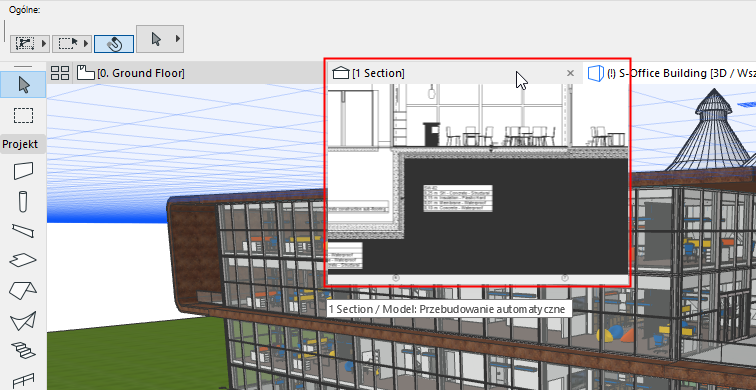Screen dimensions: 756x390
Task: Select the Slab tool in the toolbox
Action: point(23,260)
